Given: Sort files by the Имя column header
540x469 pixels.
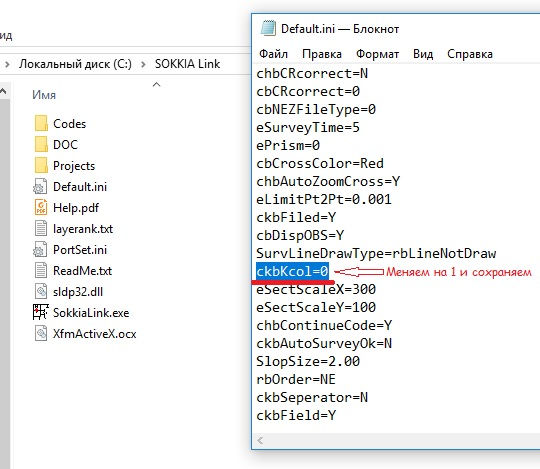Looking at the screenshot, I should [x=44, y=95].
